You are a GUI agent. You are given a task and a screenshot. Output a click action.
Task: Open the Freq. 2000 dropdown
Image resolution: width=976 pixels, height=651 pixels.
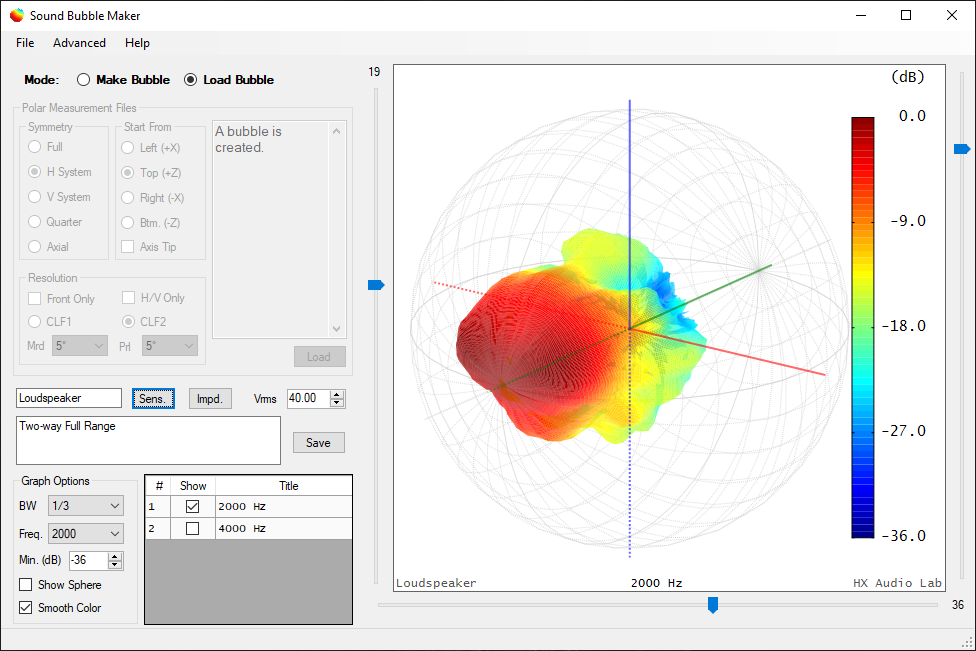(86, 533)
